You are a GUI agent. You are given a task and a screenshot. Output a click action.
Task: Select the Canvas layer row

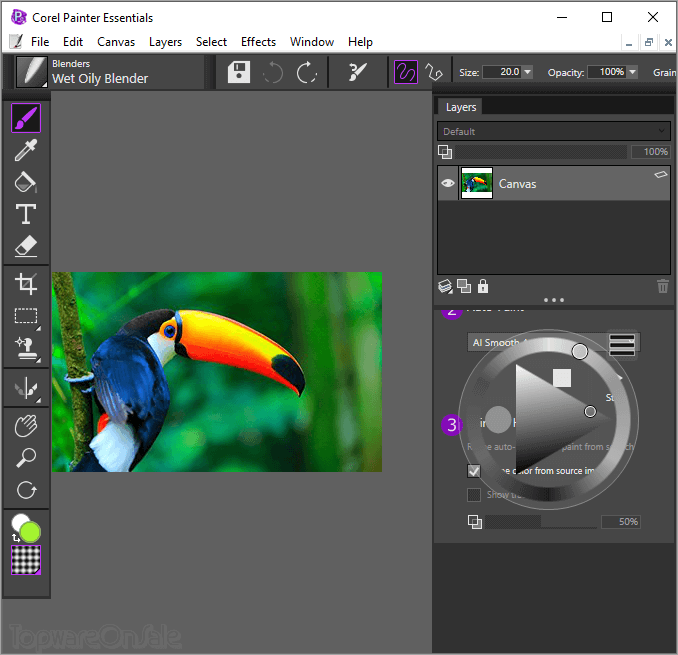(x=554, y=183)
